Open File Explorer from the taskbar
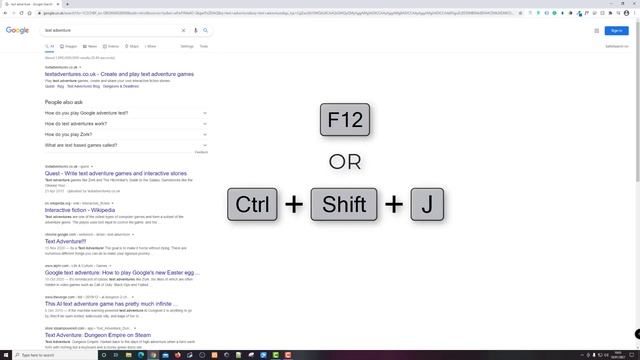 pos(129,355)
